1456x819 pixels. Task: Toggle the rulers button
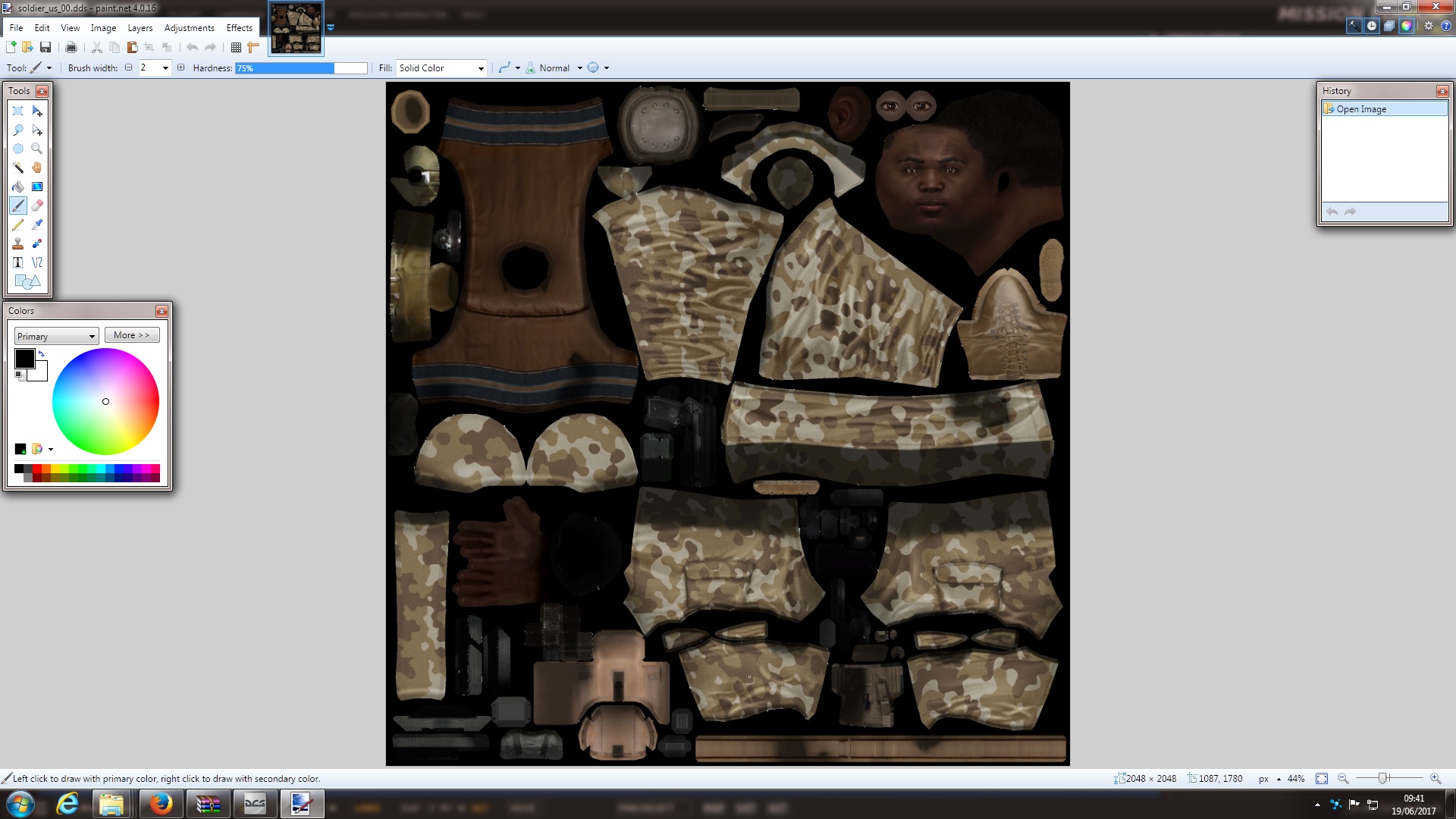254,47
